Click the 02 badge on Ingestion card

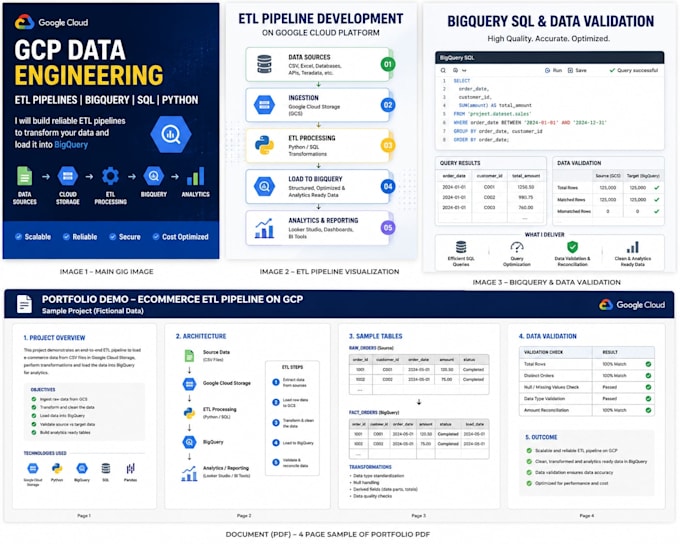pyautogui.click(x=388, y=105)
